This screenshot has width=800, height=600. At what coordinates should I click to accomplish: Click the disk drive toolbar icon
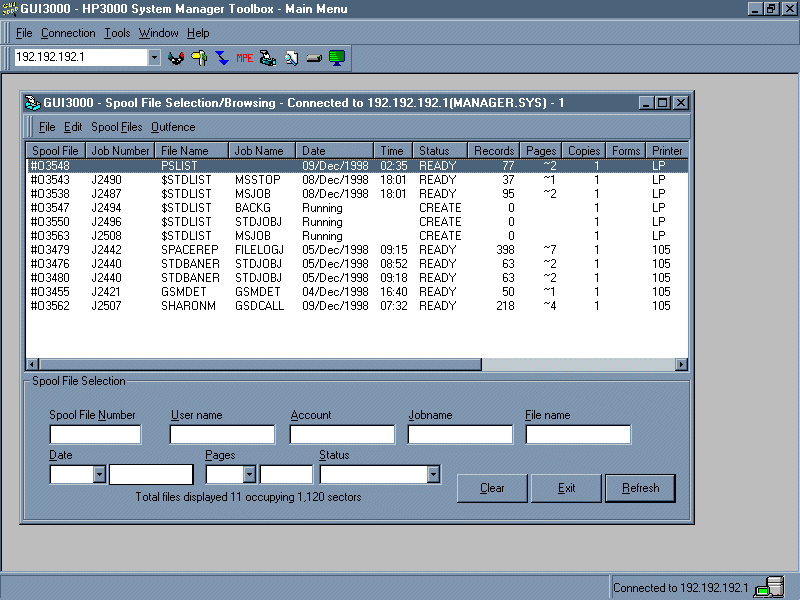click(x=313, y=58)
